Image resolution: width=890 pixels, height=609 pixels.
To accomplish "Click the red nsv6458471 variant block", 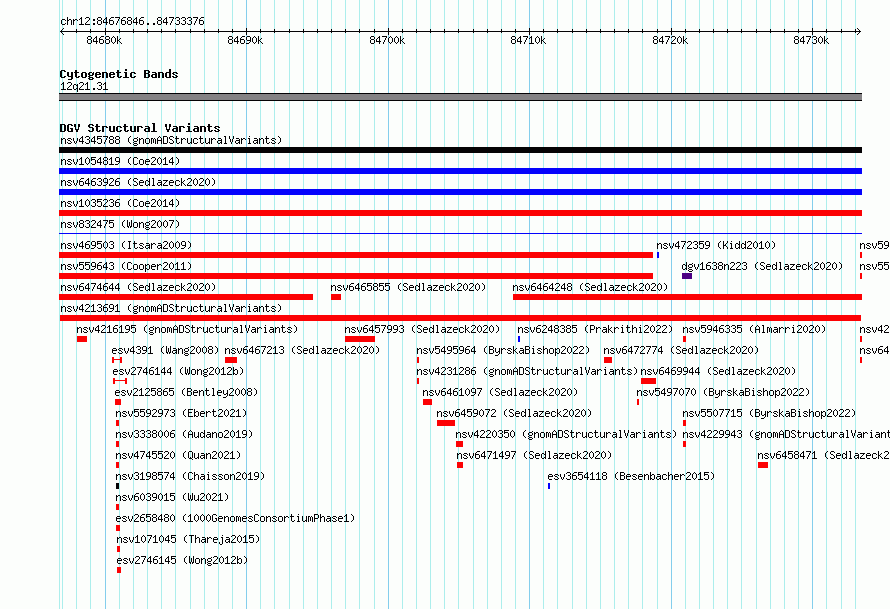I will [x=763, y=465].
